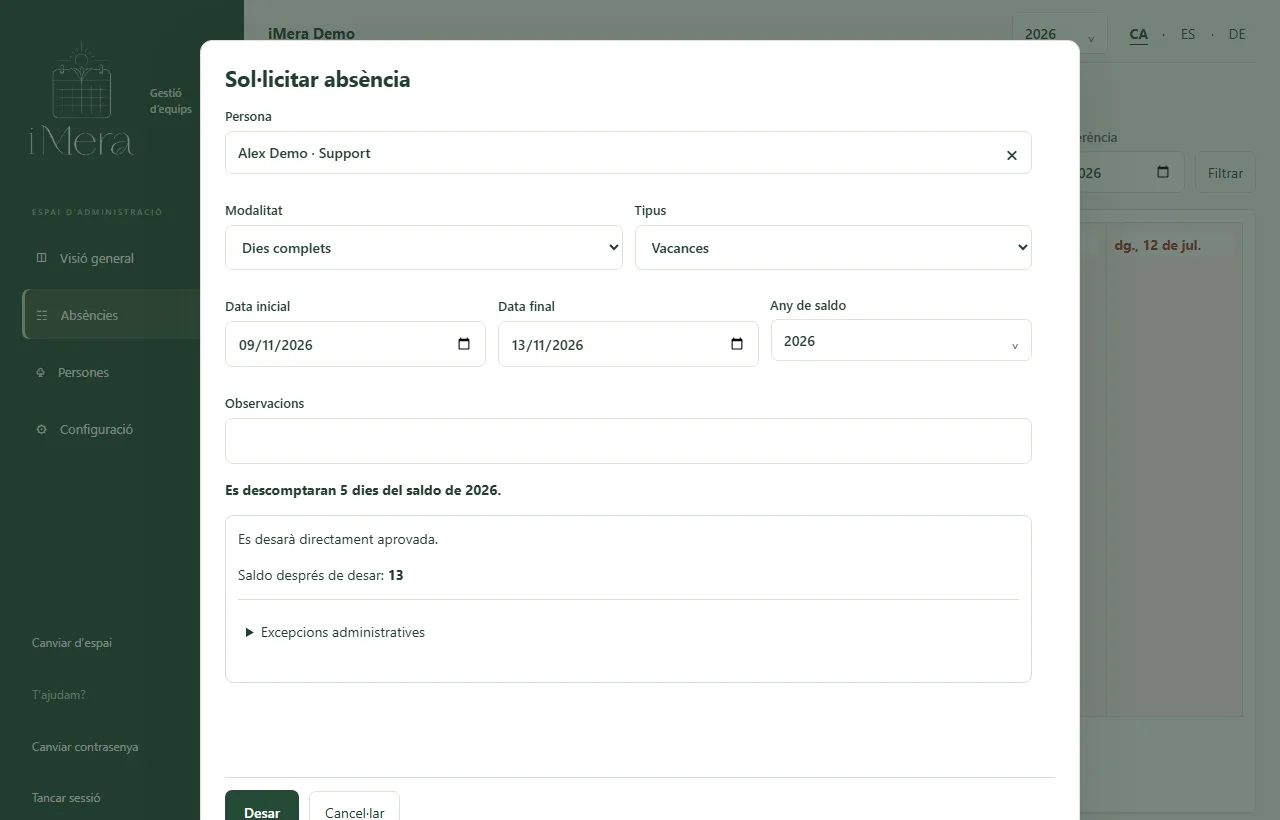The image size is (1280, 820).
Task: Click the Configuració gear icon
Action: pyautogui.click(x=41, y=429)
